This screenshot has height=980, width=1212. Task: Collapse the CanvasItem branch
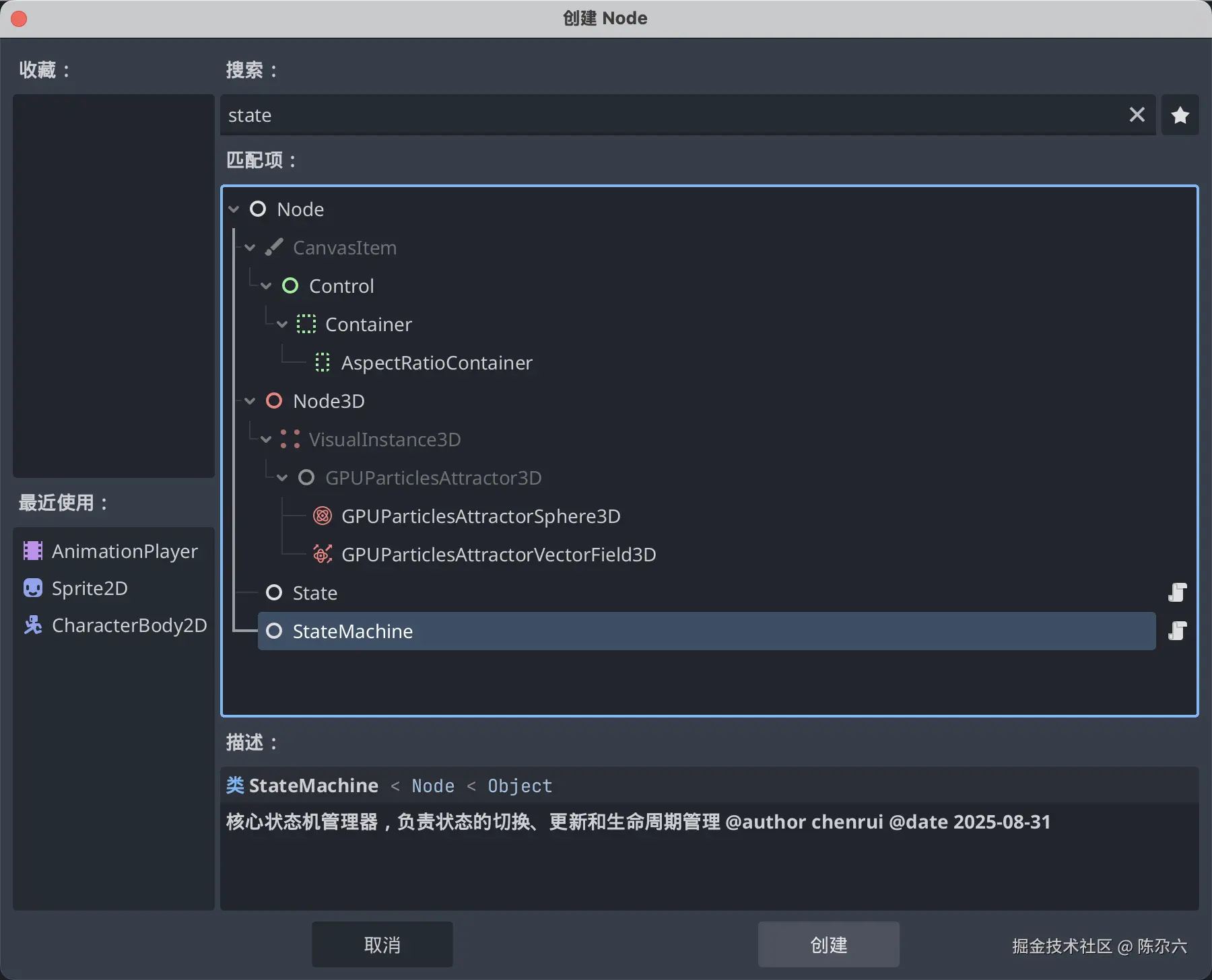click(250, 248)
